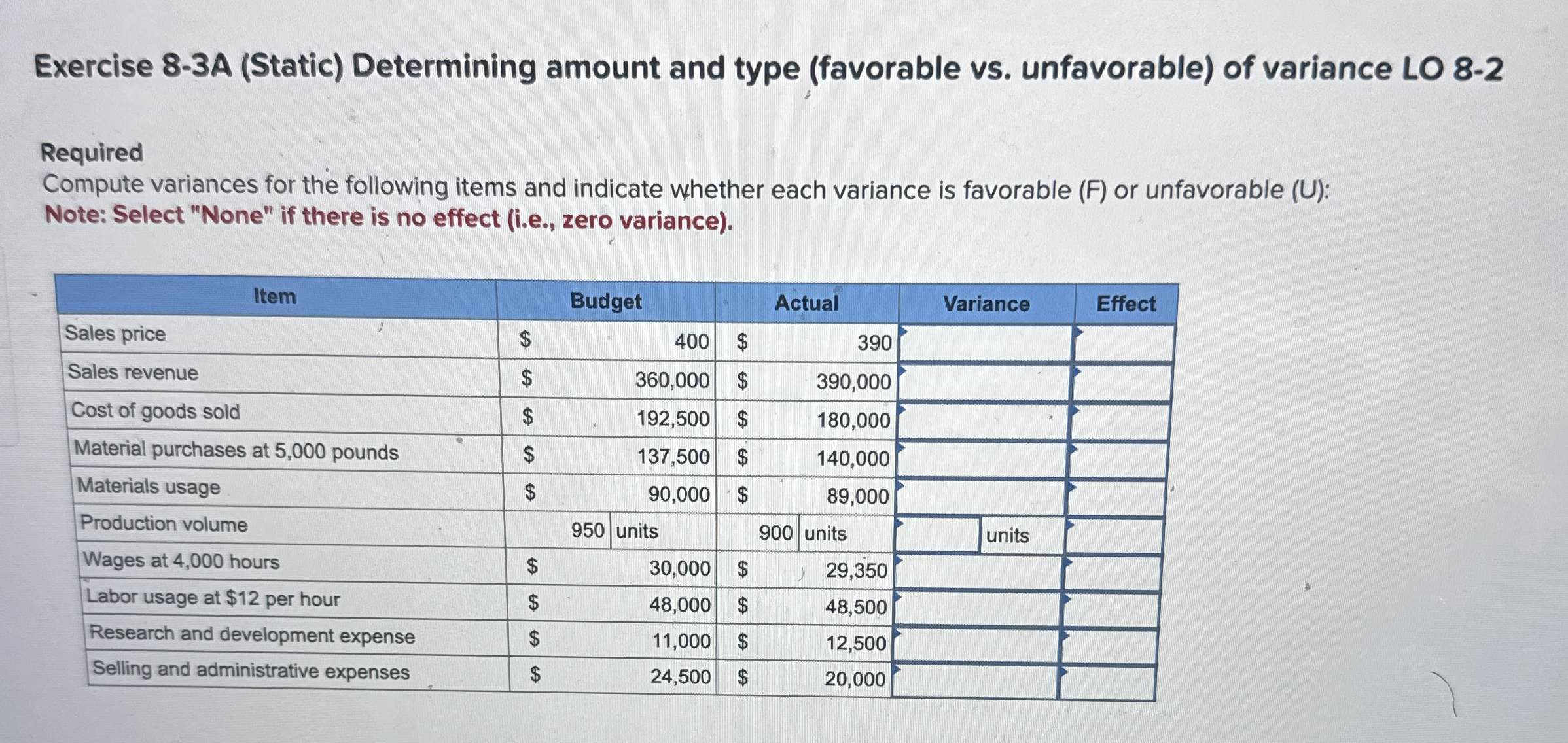Open the Effect dropdown for Sales price
Viewport: 1568px width, 743px height.
pos(1122,340)
